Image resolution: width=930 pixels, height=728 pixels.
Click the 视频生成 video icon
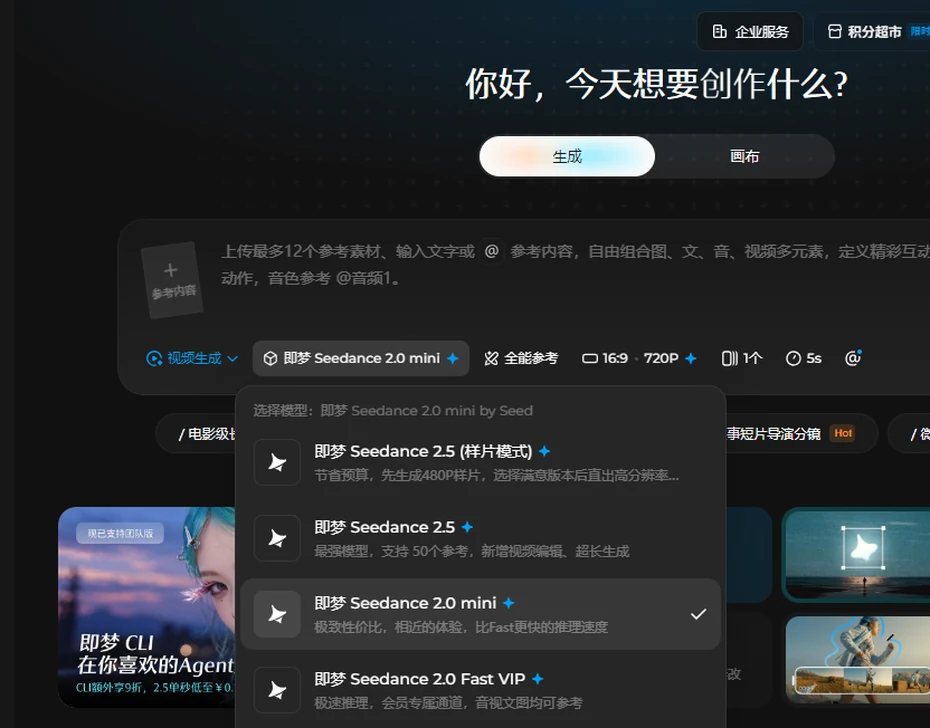(154, 358)
